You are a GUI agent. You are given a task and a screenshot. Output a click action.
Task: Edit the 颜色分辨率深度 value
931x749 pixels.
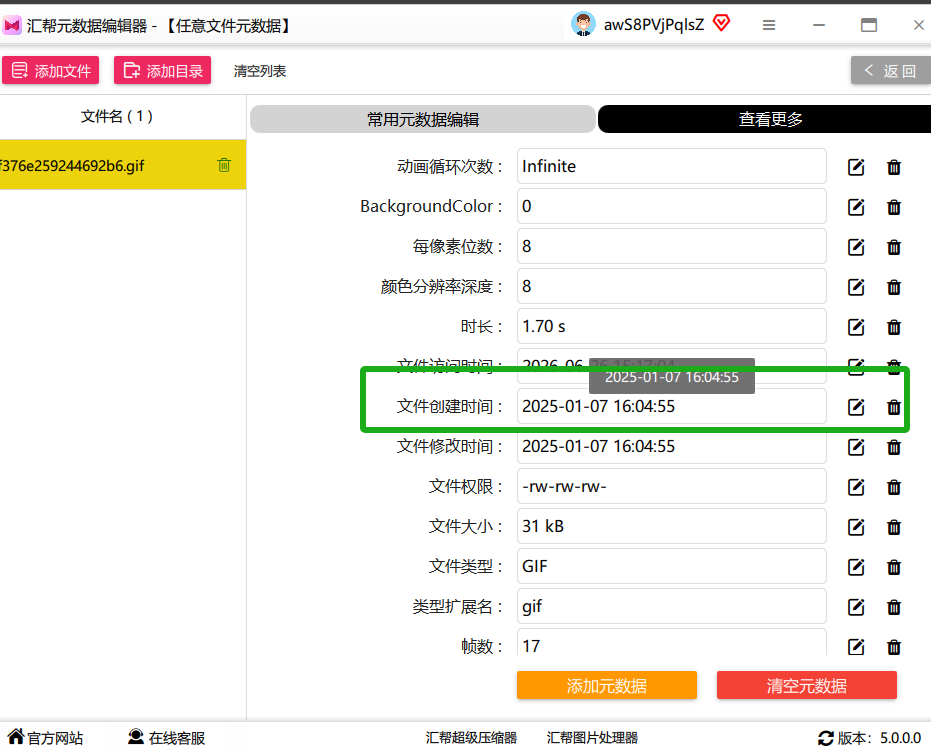pos(856,287)
